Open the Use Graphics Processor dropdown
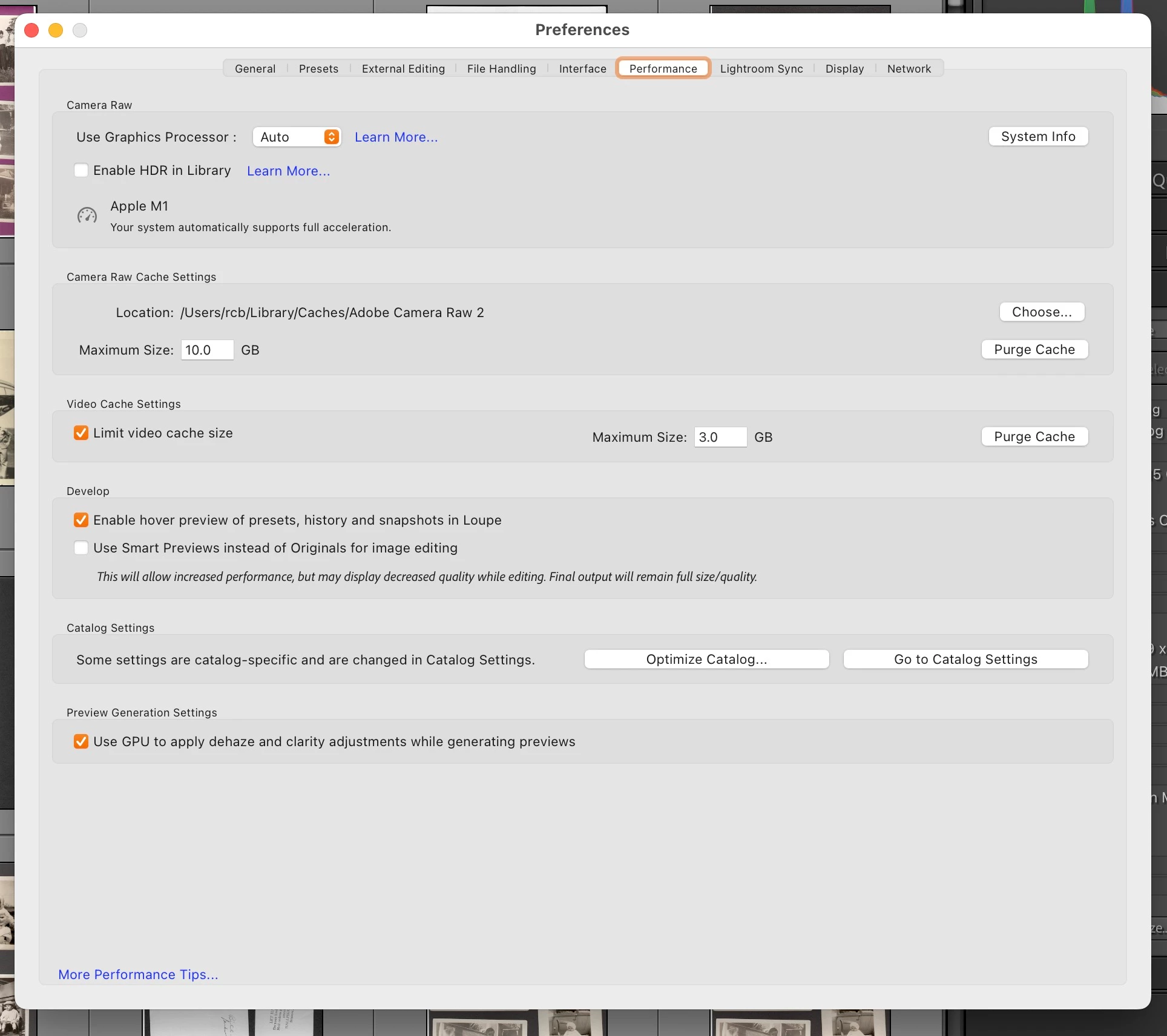The width and height of the screenshot is (1167, 1036). (297, 137)
